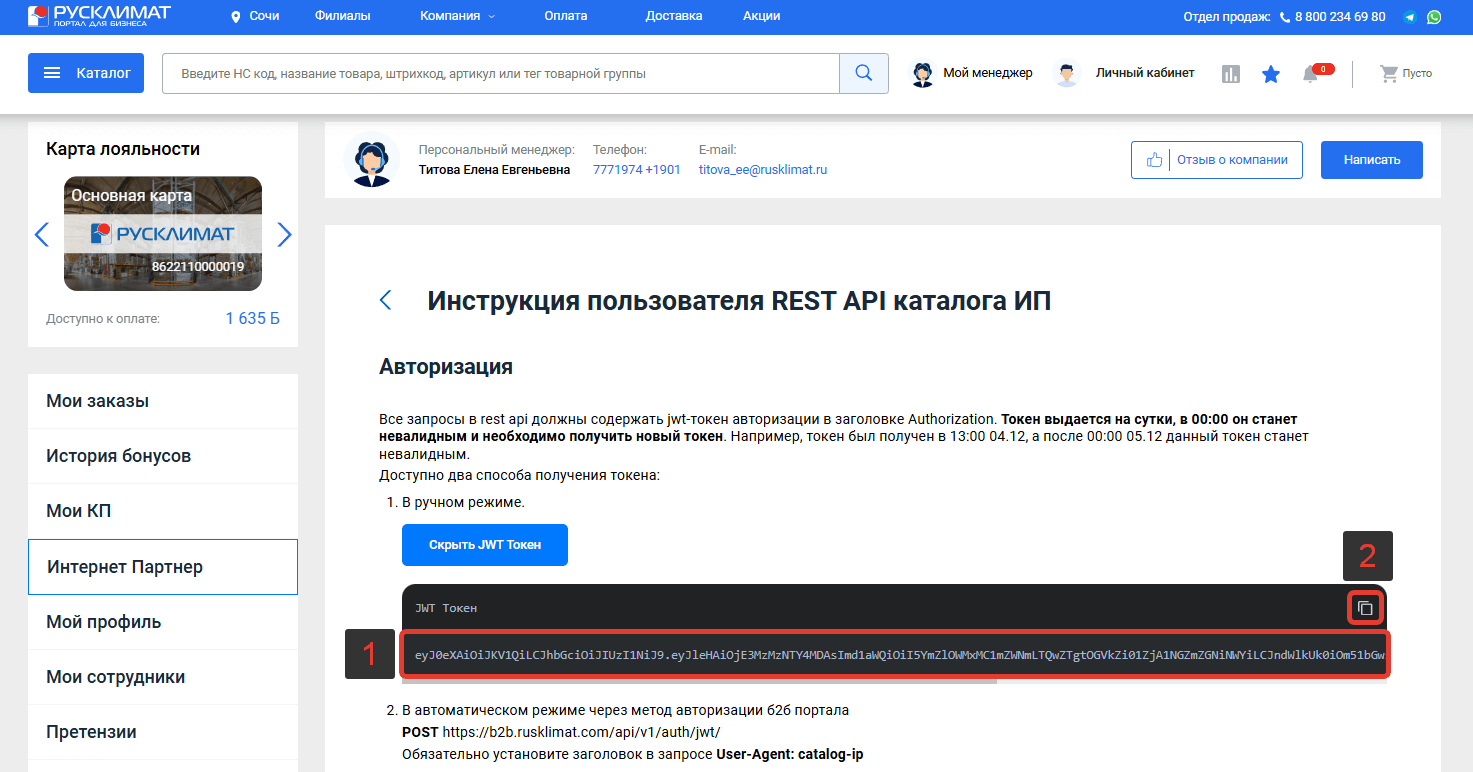Expand the Компания dropdown menu
Image resolution: width=1473 pixels, height=772 pixels.
457,17
